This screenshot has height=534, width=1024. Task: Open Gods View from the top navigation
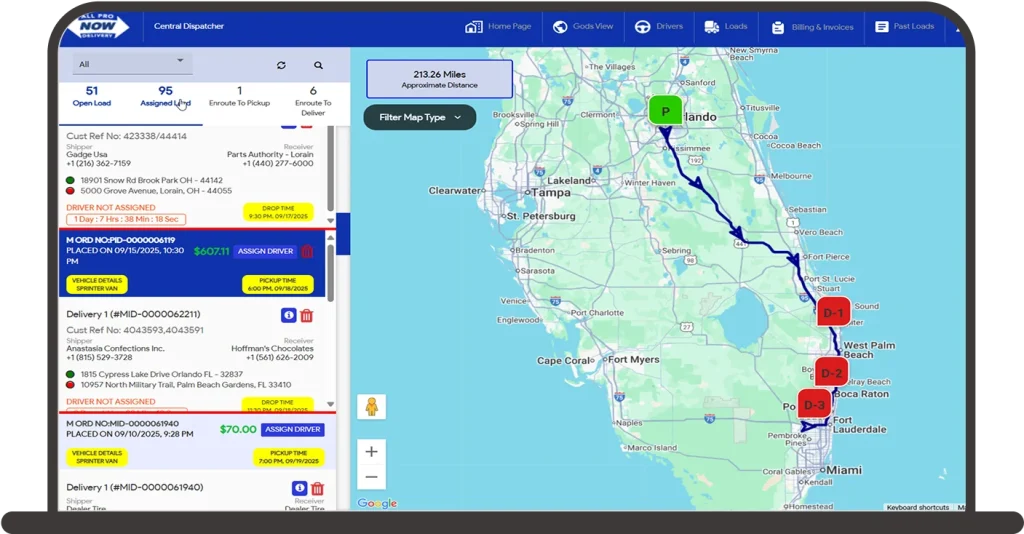click(583, 27)
